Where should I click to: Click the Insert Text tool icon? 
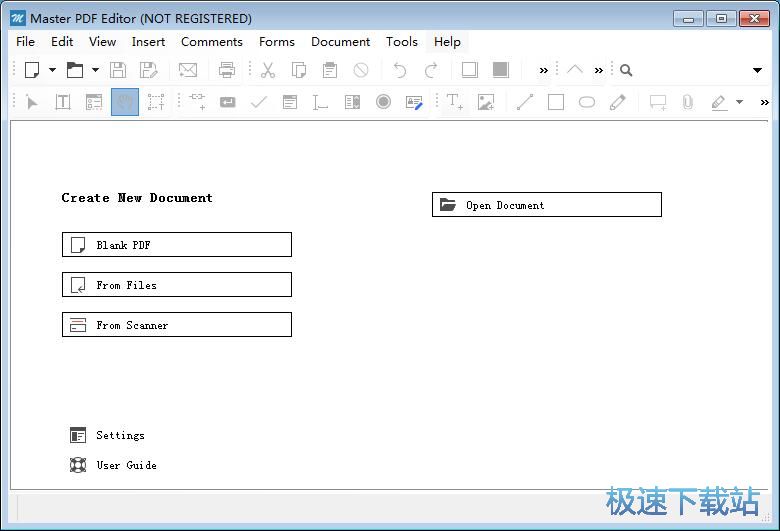click(455, 102)
